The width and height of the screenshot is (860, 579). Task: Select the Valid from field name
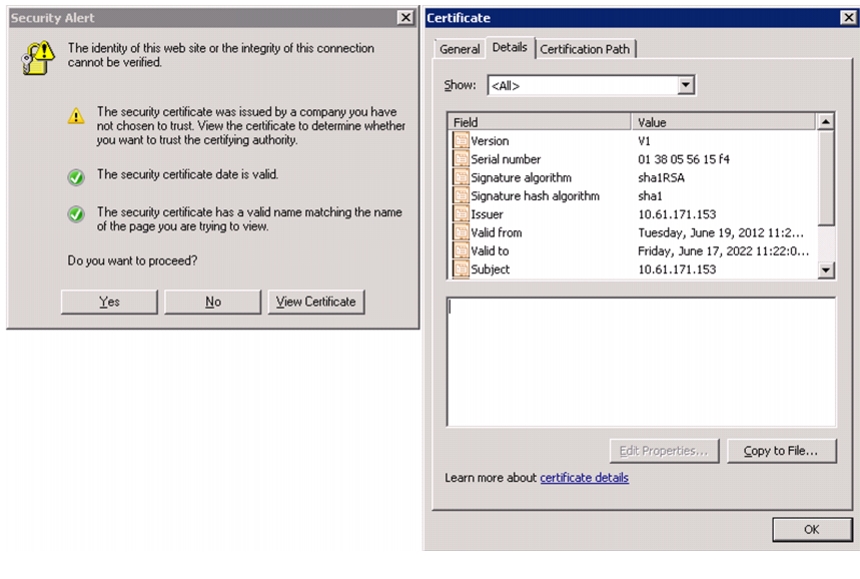click(496, 232)
